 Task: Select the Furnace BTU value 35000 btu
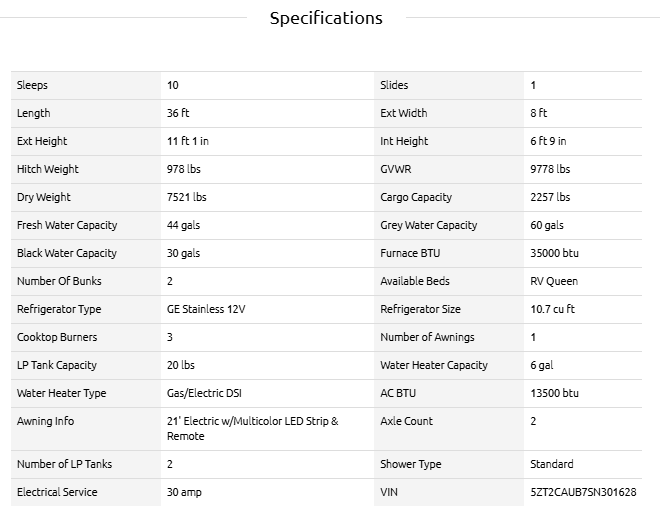tap(554, 253)
